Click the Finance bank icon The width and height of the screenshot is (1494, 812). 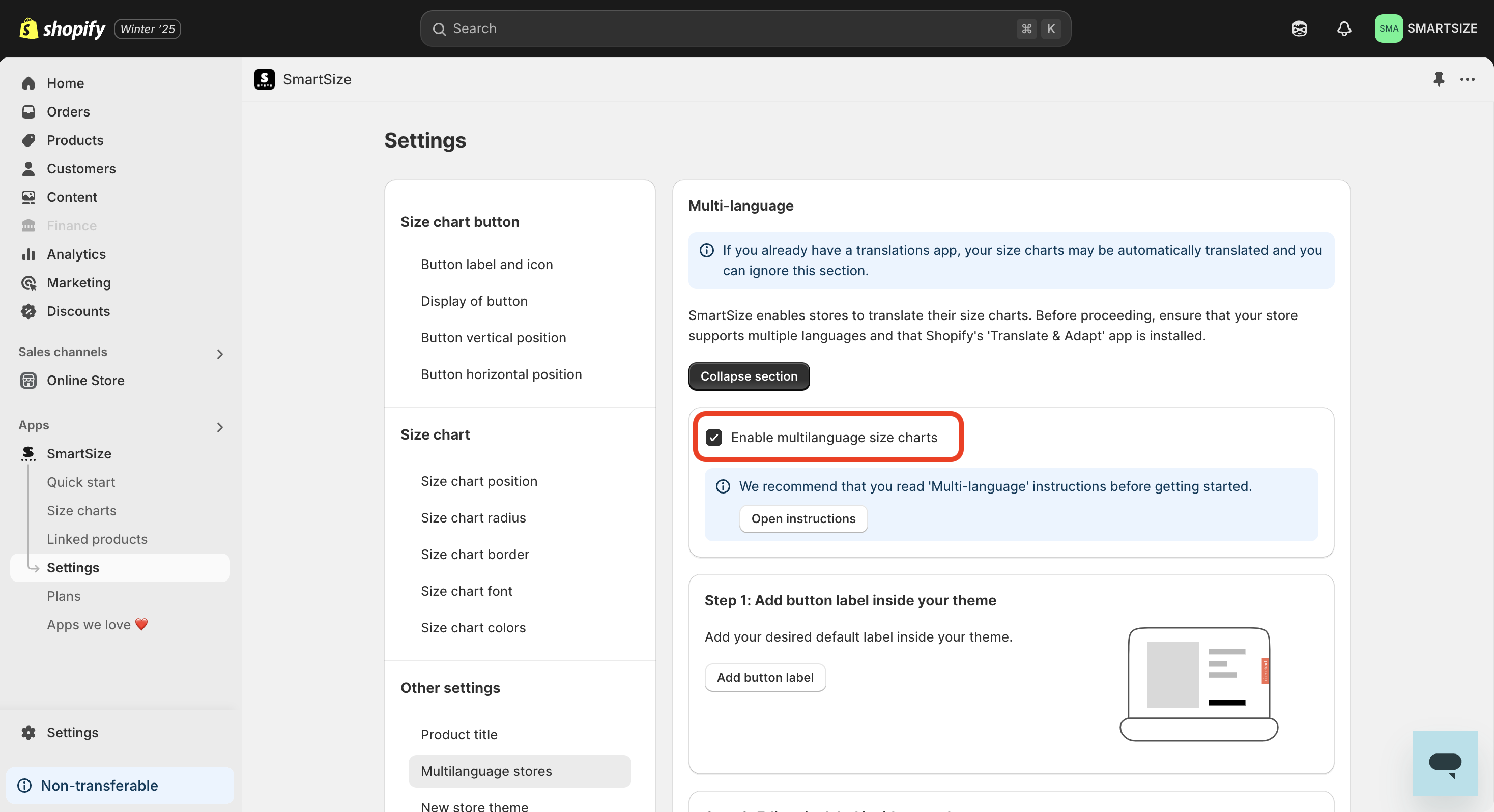28,225
